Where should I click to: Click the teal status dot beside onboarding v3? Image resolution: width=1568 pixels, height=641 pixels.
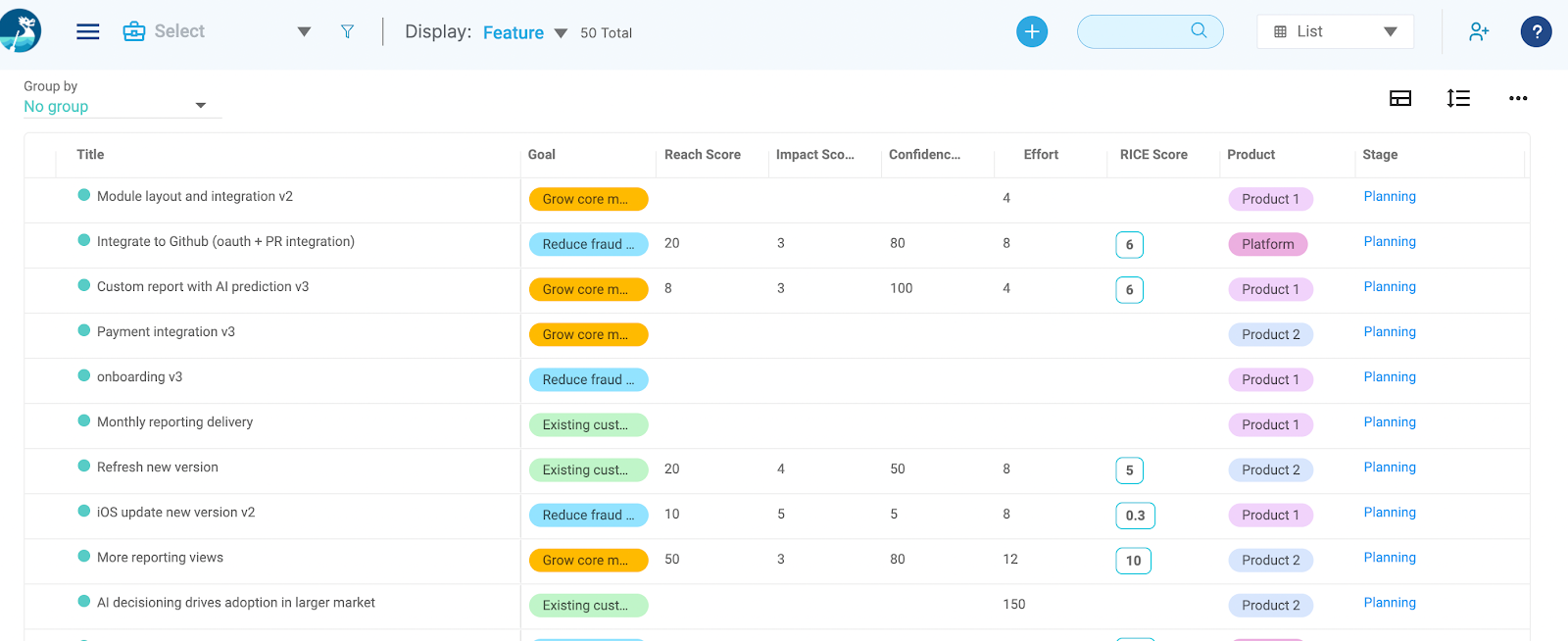point(84,376)
